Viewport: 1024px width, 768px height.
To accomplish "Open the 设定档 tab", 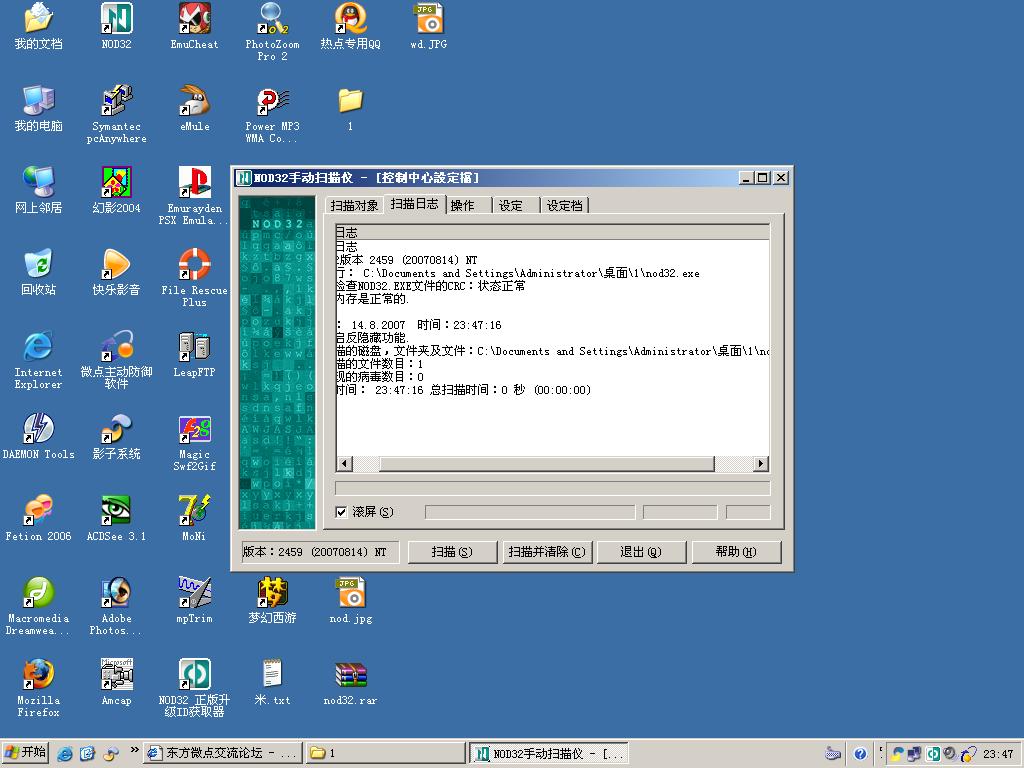I will [x=565, y=206].
